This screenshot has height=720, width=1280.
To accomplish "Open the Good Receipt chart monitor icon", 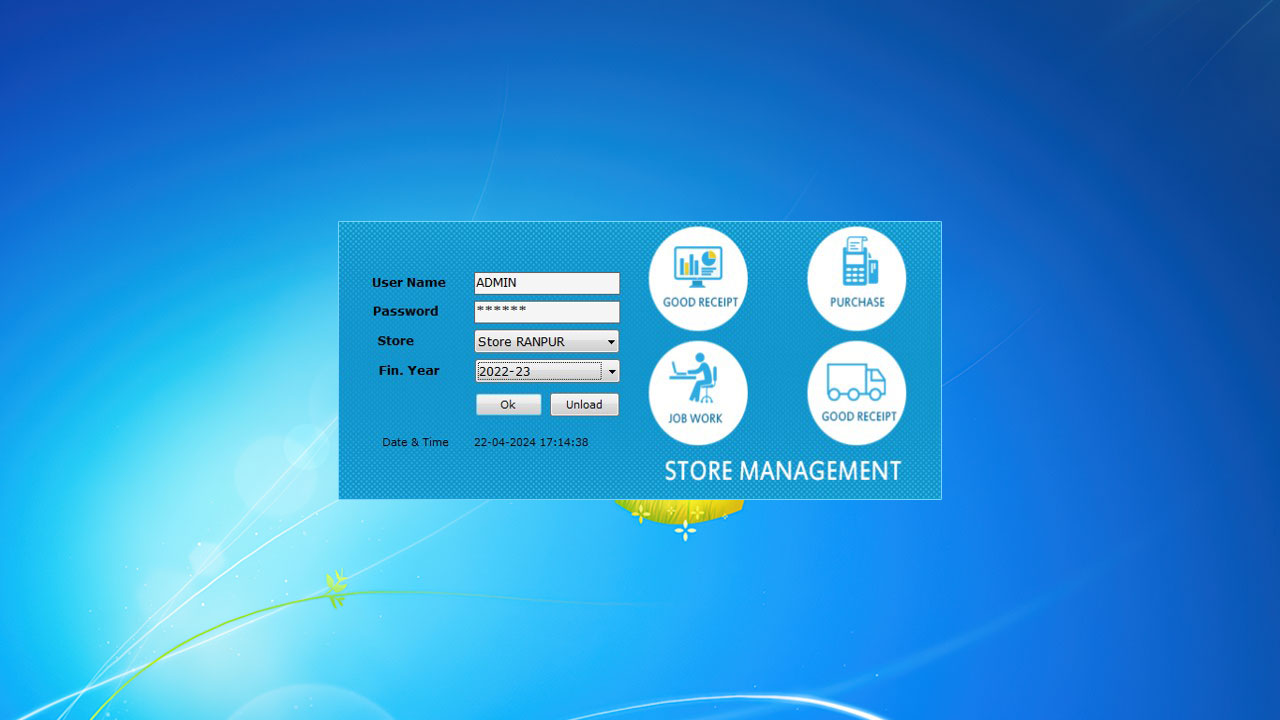I will 698,265.
